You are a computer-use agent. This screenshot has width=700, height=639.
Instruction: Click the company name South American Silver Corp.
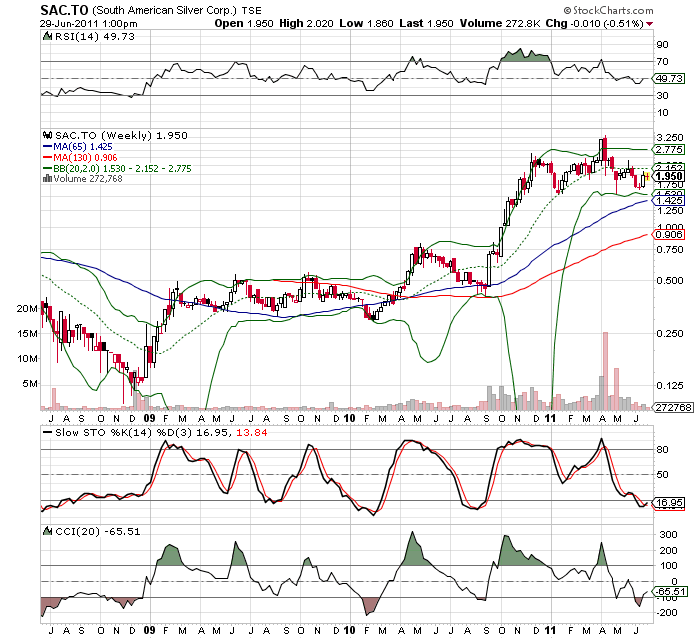point(164,10)
